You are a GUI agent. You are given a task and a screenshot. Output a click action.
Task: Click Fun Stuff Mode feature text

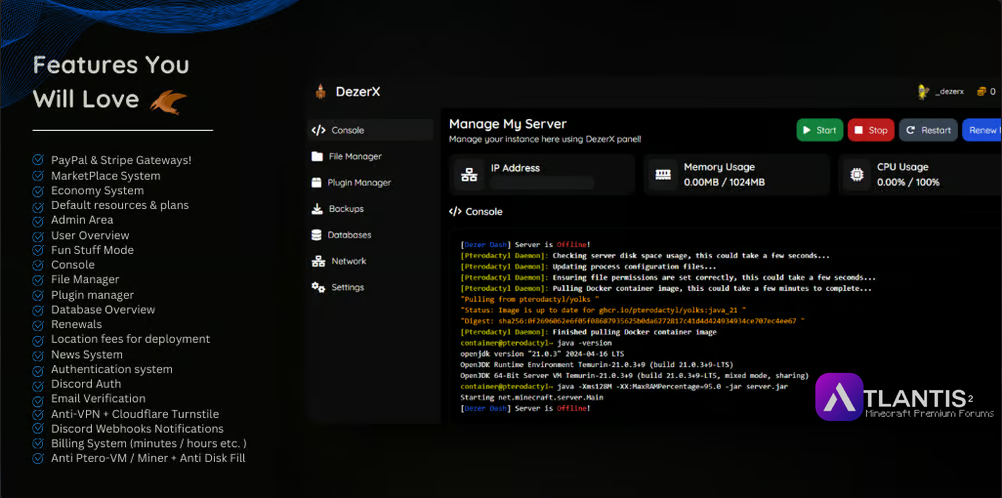(x=92, y=250)
